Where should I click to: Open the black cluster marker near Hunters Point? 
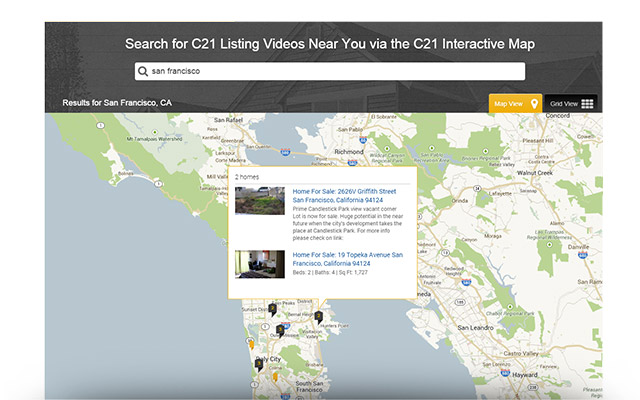pos(318,317)
